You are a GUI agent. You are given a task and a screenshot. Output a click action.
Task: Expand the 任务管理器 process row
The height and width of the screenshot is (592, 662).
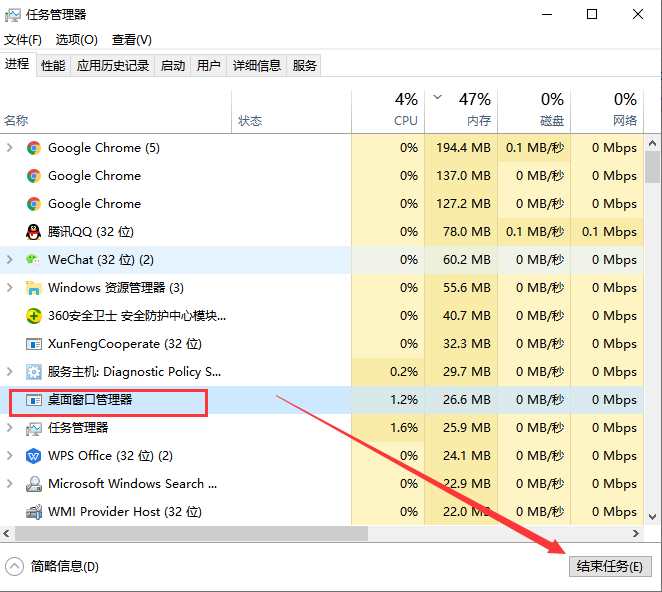10,427
